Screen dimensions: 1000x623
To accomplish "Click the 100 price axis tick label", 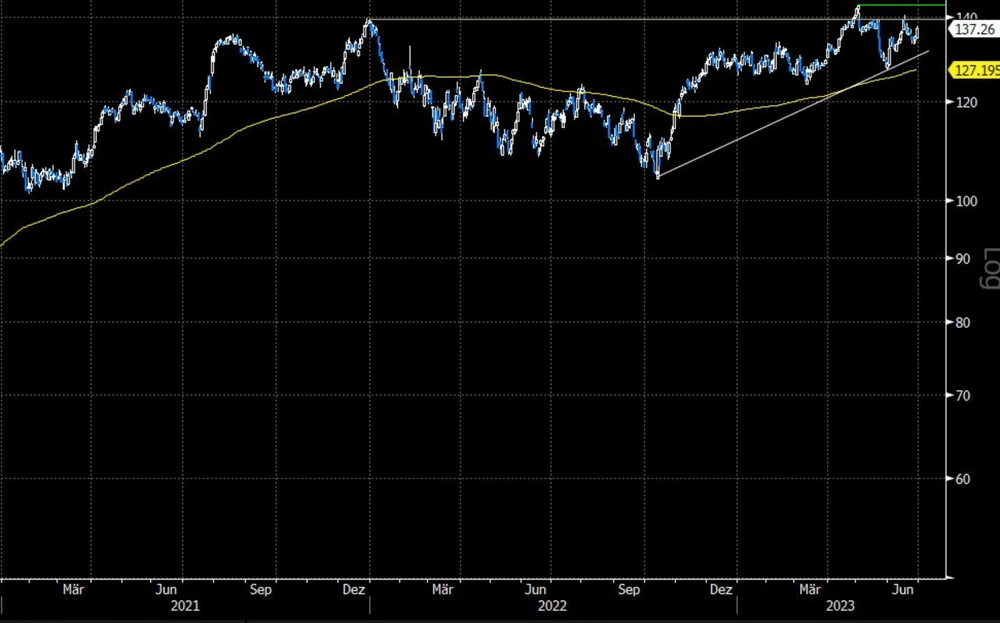I will 966,201.
